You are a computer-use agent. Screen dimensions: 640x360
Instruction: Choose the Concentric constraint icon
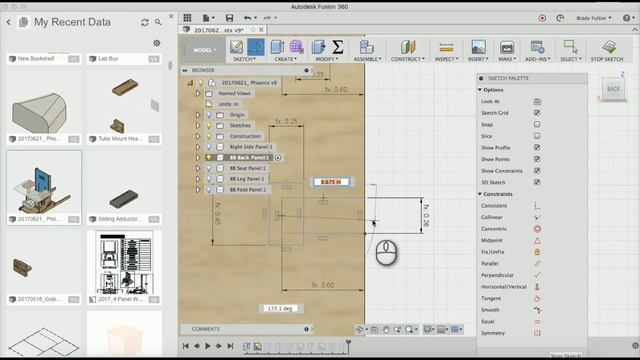pos(537,229)
